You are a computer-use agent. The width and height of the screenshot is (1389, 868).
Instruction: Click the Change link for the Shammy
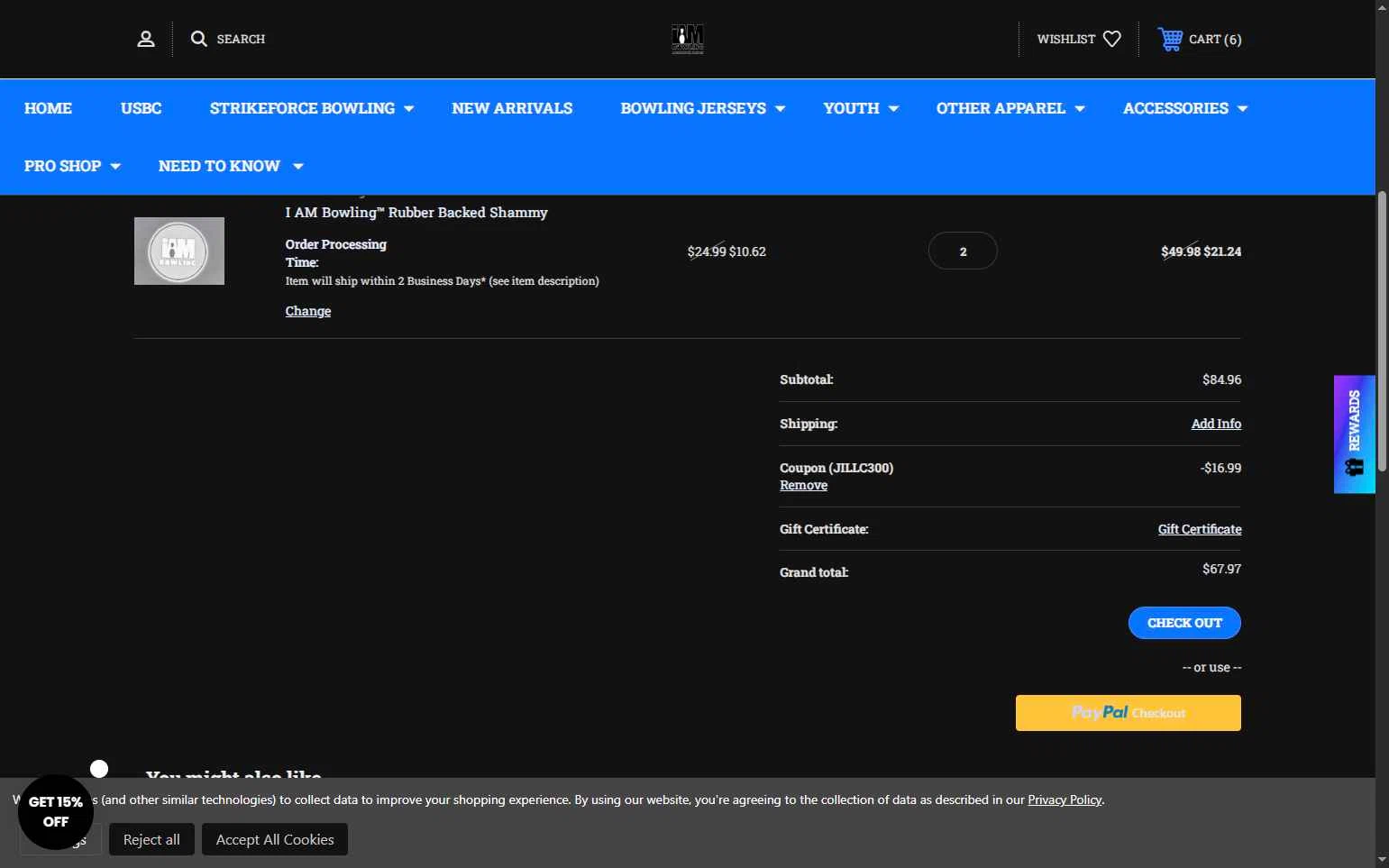pos(308,311)
